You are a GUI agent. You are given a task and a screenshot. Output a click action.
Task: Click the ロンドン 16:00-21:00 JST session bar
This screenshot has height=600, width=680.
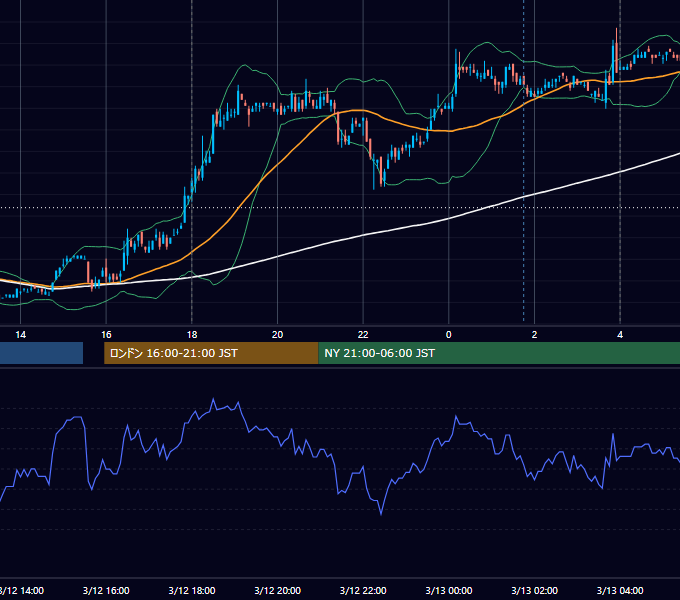pyautogui.click(x=211, y=353)
